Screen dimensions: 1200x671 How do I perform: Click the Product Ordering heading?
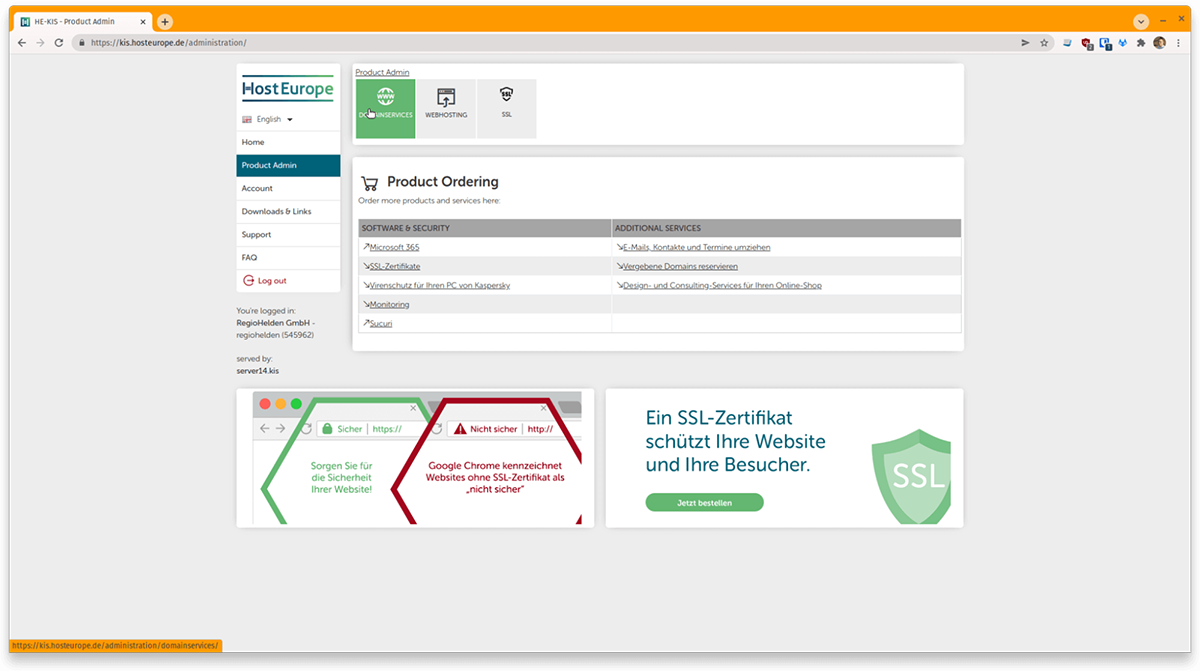pos(442,182)
